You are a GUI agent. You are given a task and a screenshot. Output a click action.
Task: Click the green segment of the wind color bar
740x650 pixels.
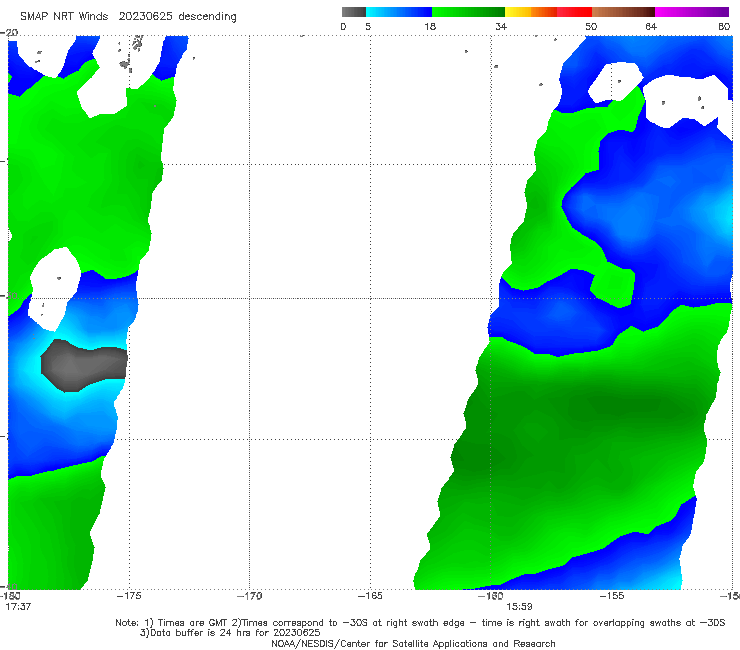pos(468,12)
